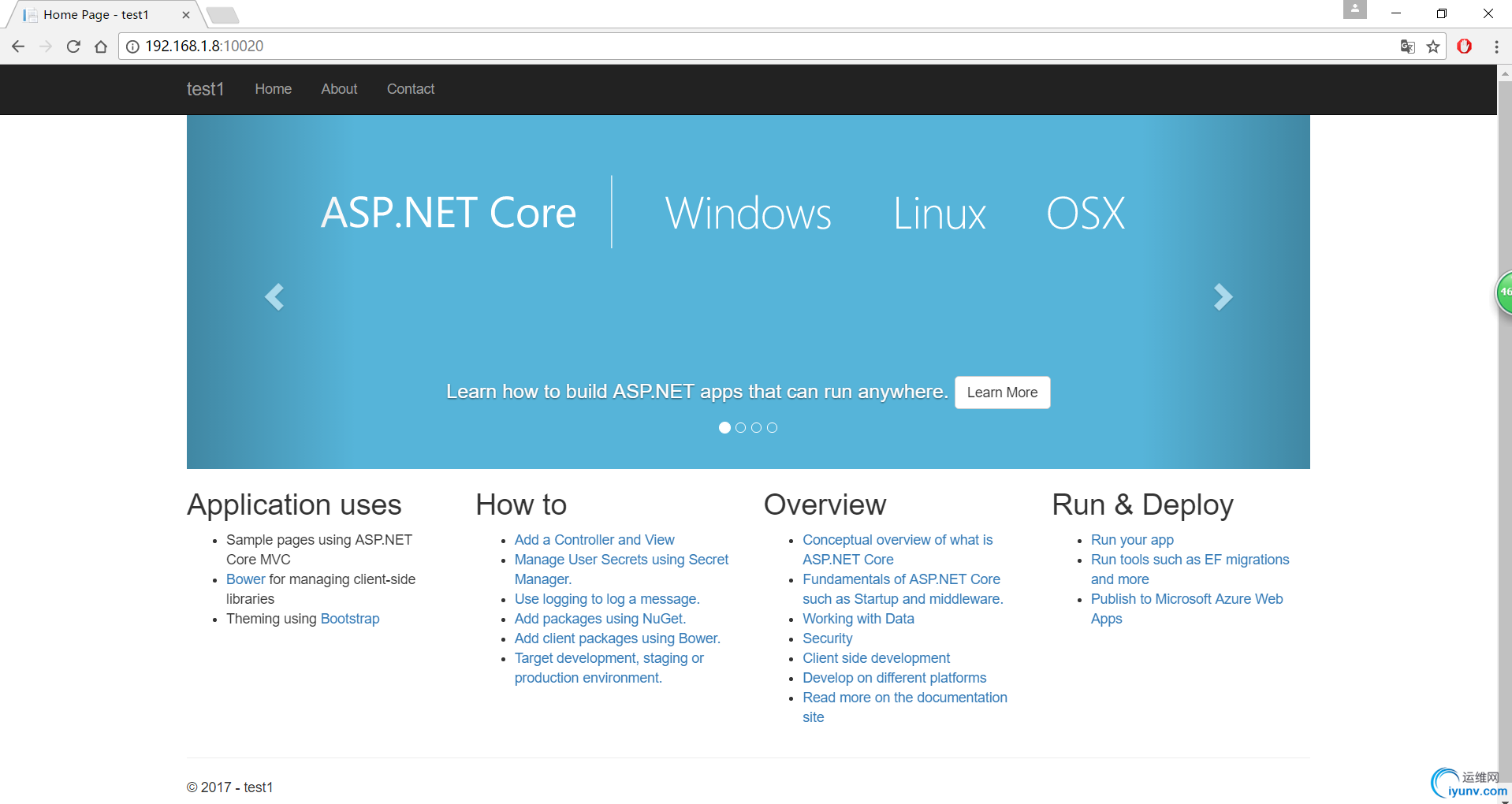Image resolution: width=1512 pixels, height=804 pixels.
Task: Select the first carousel indicator dot
Action: (724, 427)
